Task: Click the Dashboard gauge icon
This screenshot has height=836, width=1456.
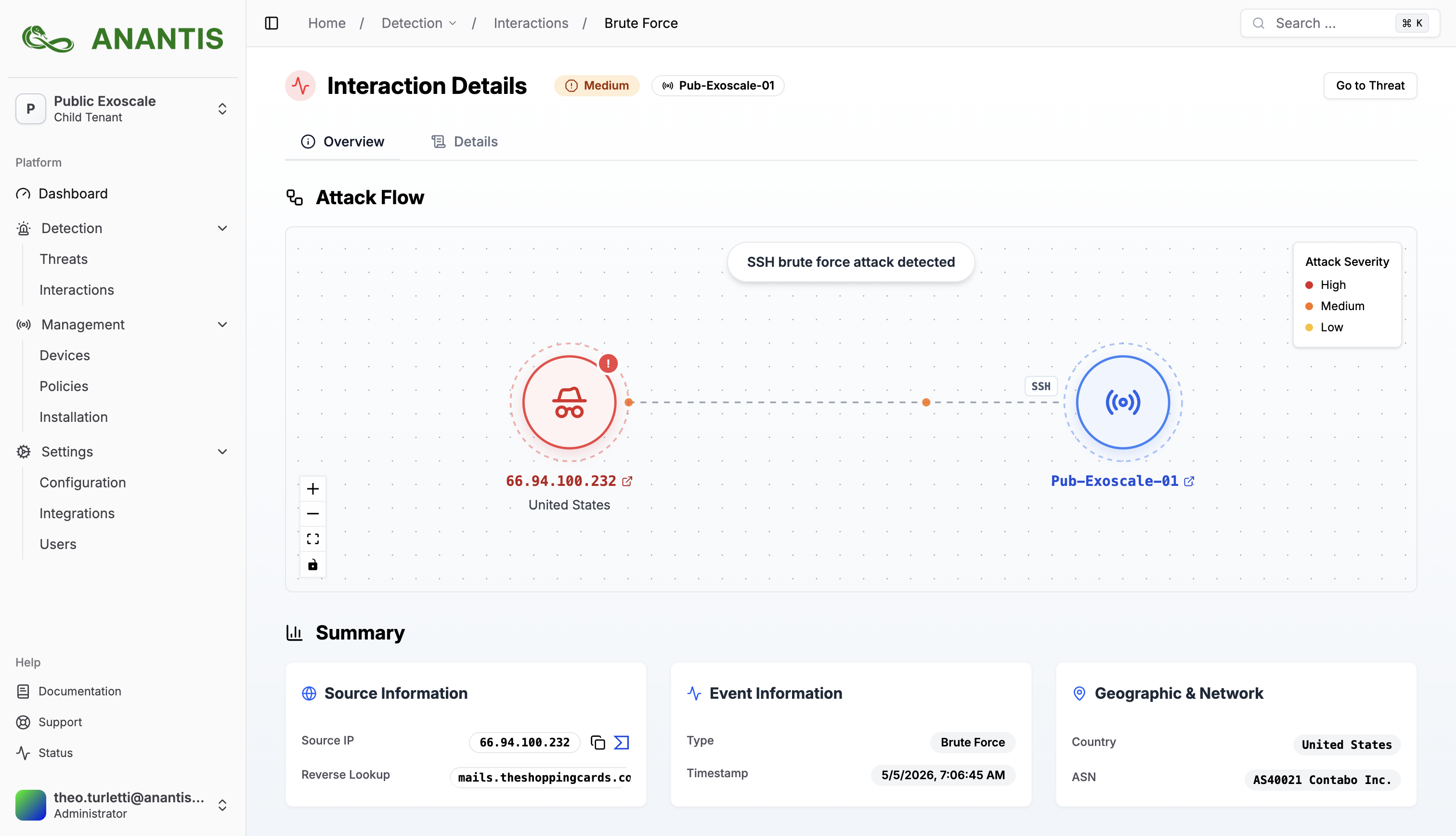Action: click(x=23, y=194)
